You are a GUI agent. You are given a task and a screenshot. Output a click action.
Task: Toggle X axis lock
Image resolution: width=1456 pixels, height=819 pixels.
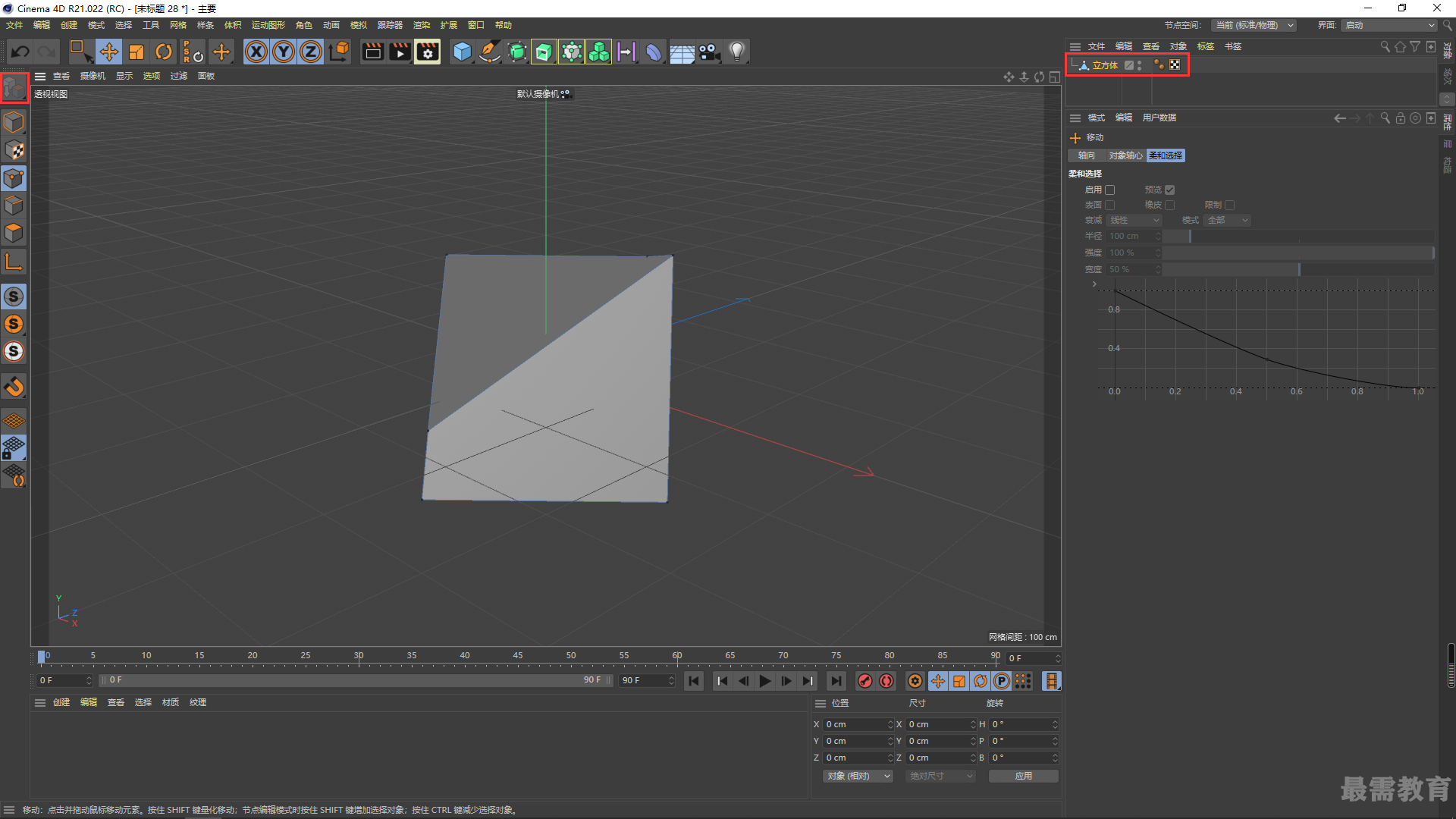pyautogui.click(x=256, y=52)
